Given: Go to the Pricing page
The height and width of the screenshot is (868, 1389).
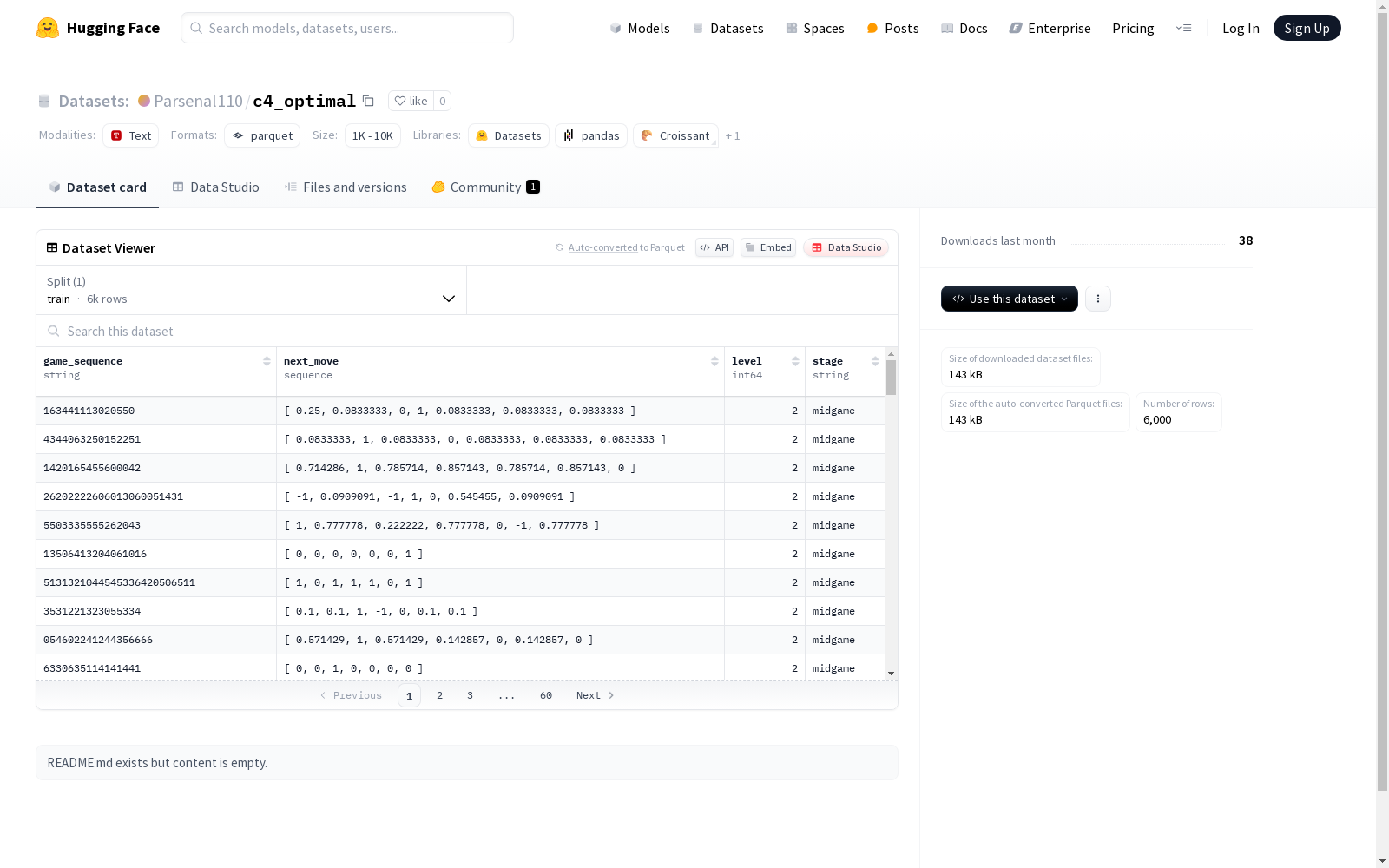Looking at the screenshot, I should point(1133,28).
